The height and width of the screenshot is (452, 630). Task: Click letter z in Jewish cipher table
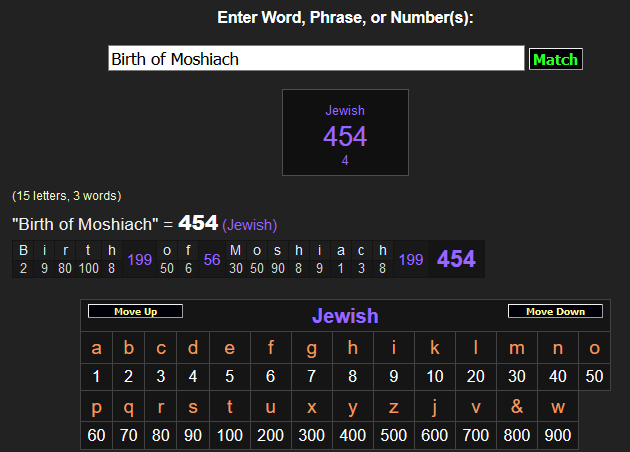click(x=394, y=407)
